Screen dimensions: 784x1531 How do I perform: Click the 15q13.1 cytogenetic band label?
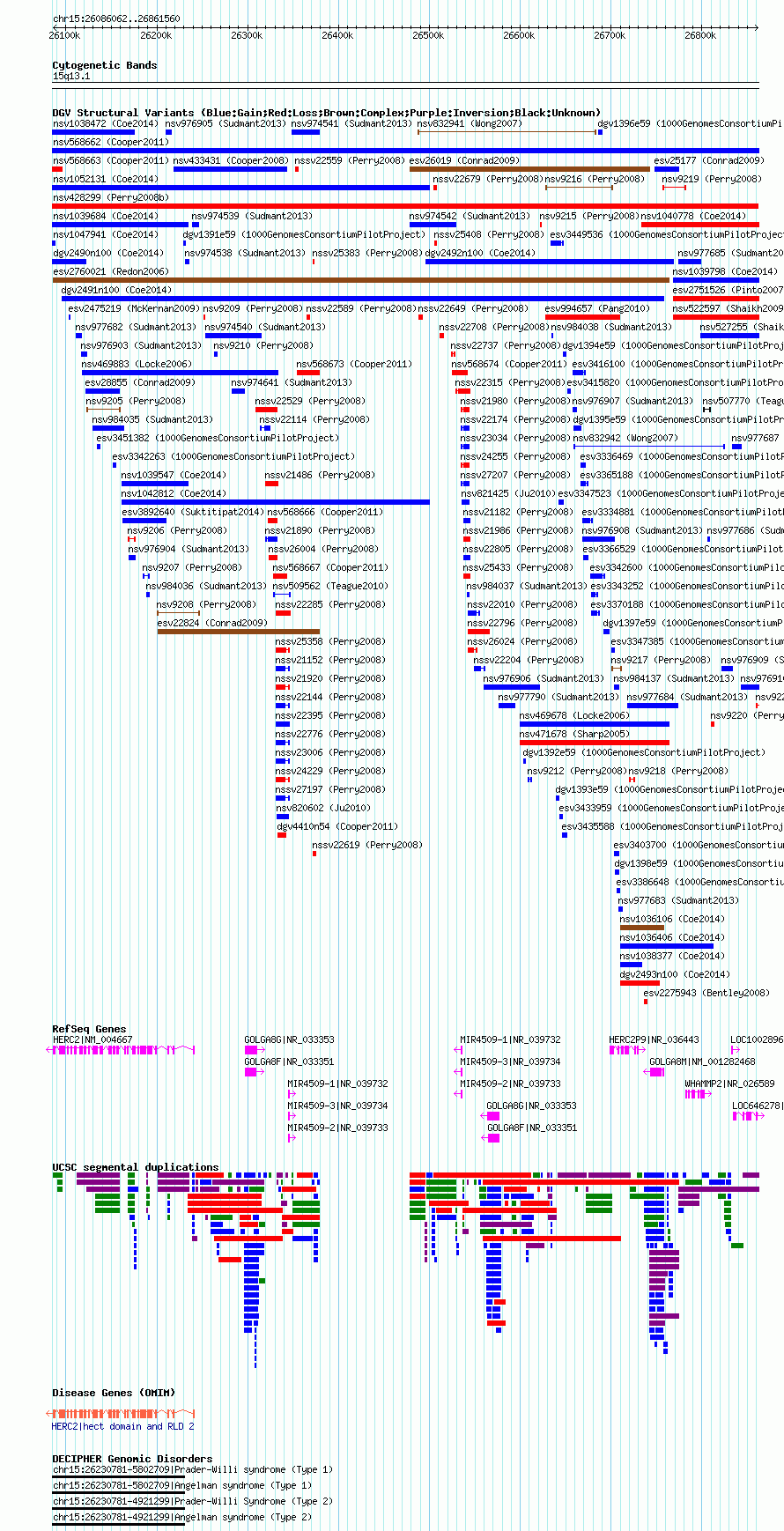tap(71, 77)
